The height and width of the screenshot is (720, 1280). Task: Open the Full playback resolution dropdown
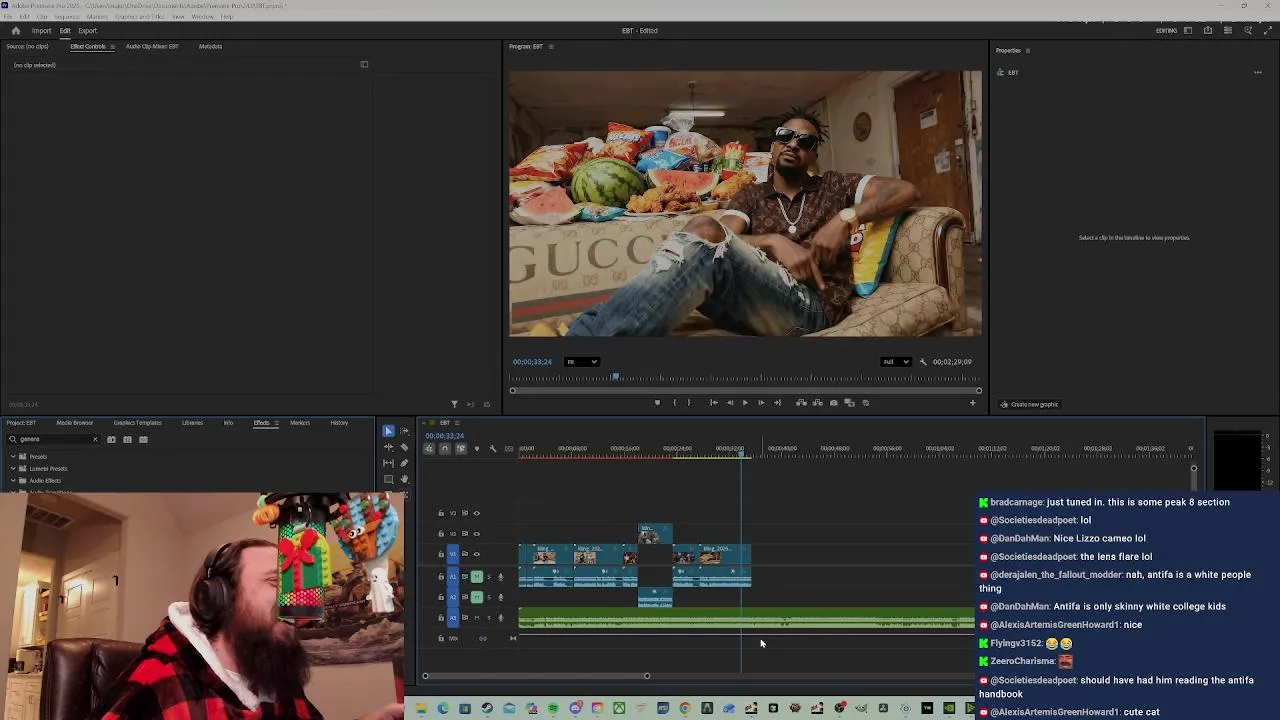pyautogui.click(x=896, y=362)
